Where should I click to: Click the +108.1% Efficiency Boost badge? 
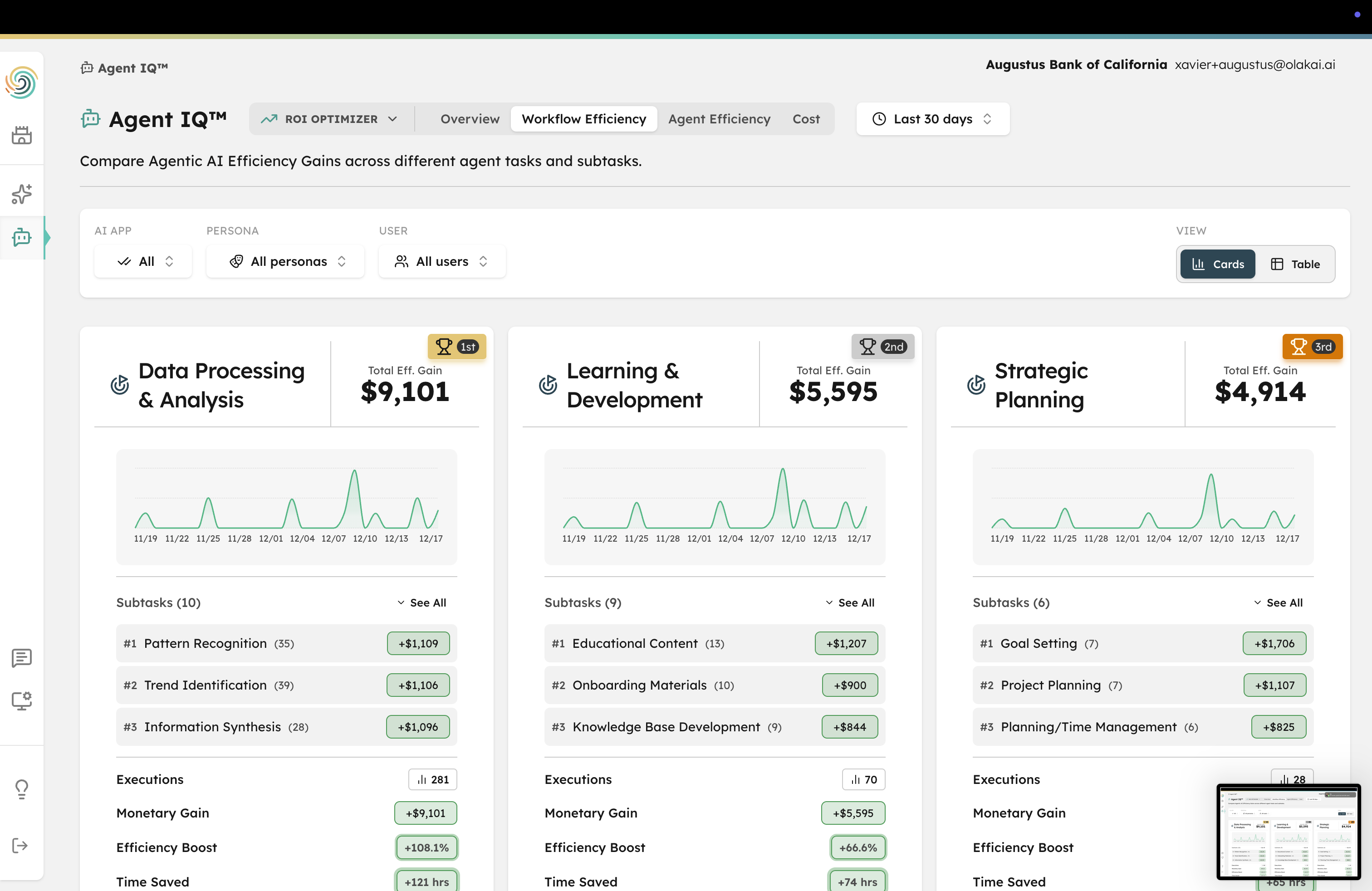(x=426, y=847)
